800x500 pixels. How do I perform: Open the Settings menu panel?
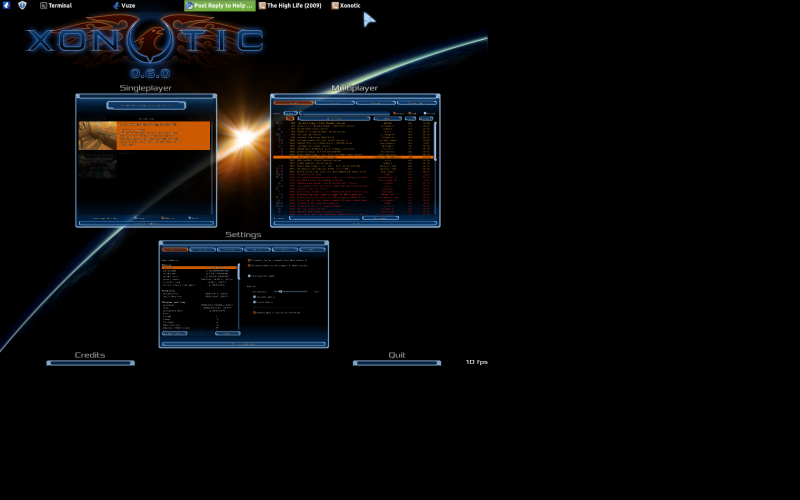click(x=243, y=294)
